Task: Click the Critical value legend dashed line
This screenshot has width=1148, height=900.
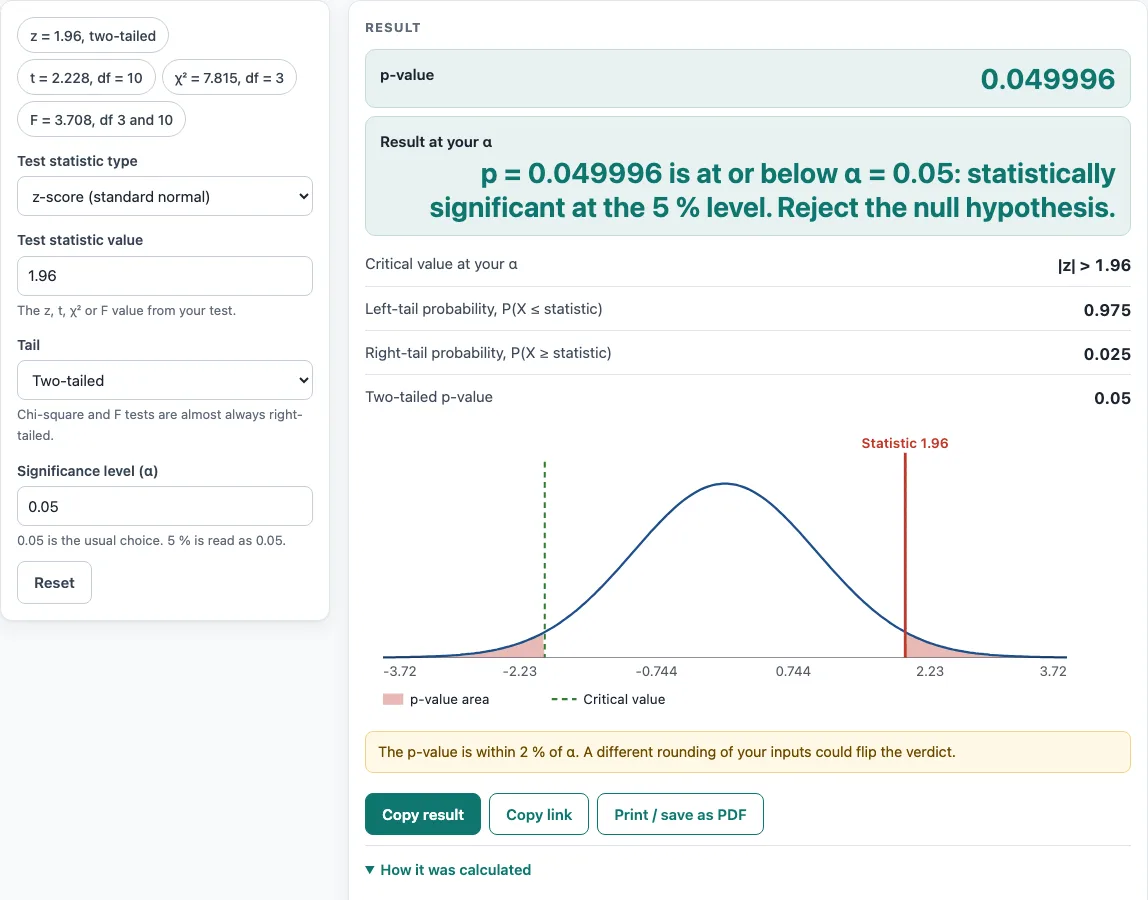Action: 564,699
